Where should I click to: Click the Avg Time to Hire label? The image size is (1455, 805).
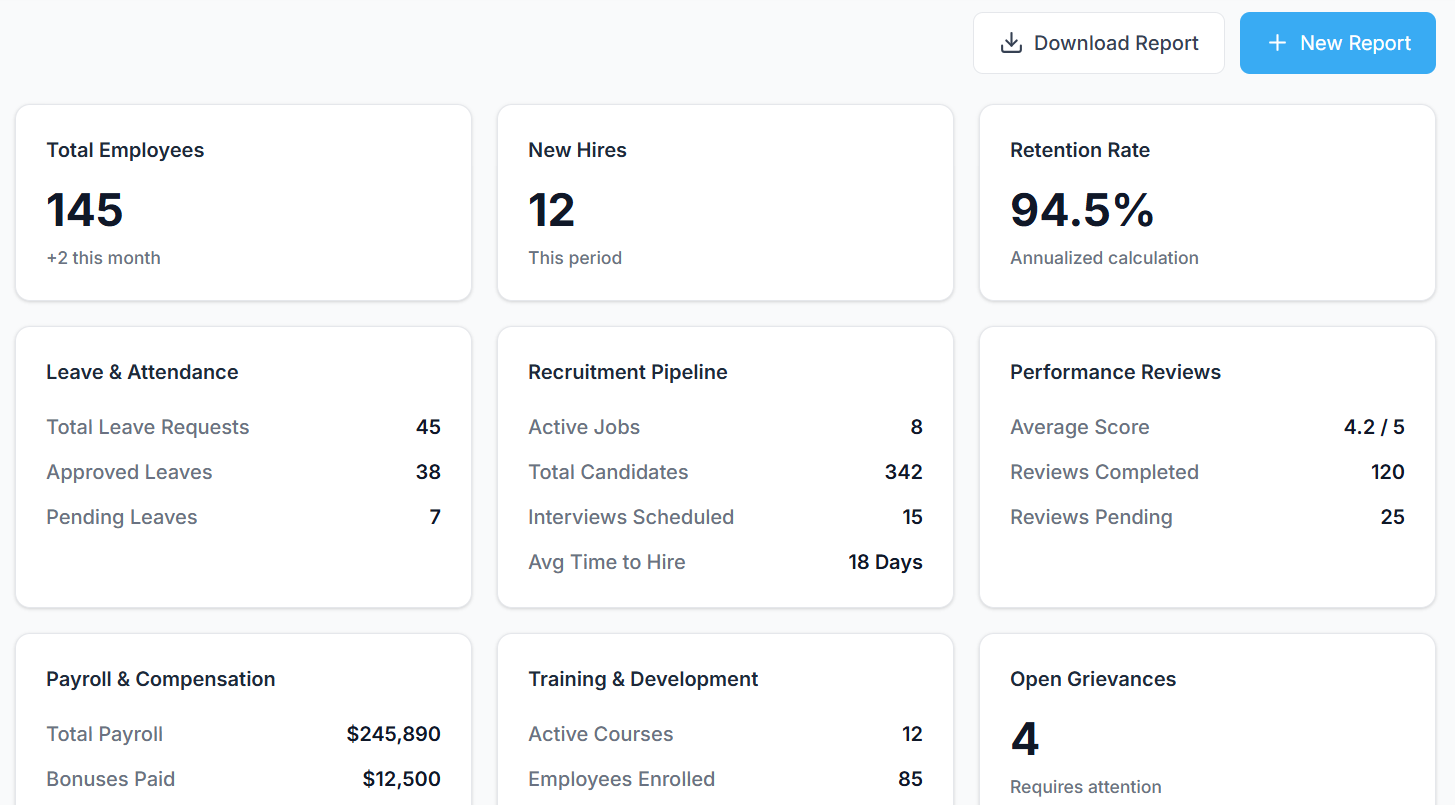pyautogui.click(x=607, y=562)
